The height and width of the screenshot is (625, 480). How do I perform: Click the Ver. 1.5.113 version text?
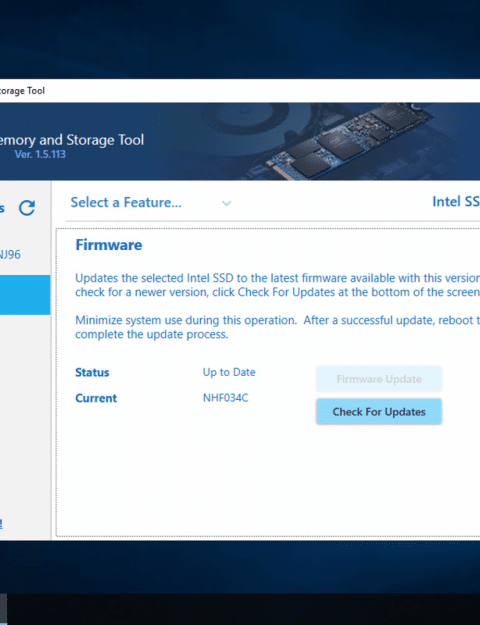(x=40, y=154)
